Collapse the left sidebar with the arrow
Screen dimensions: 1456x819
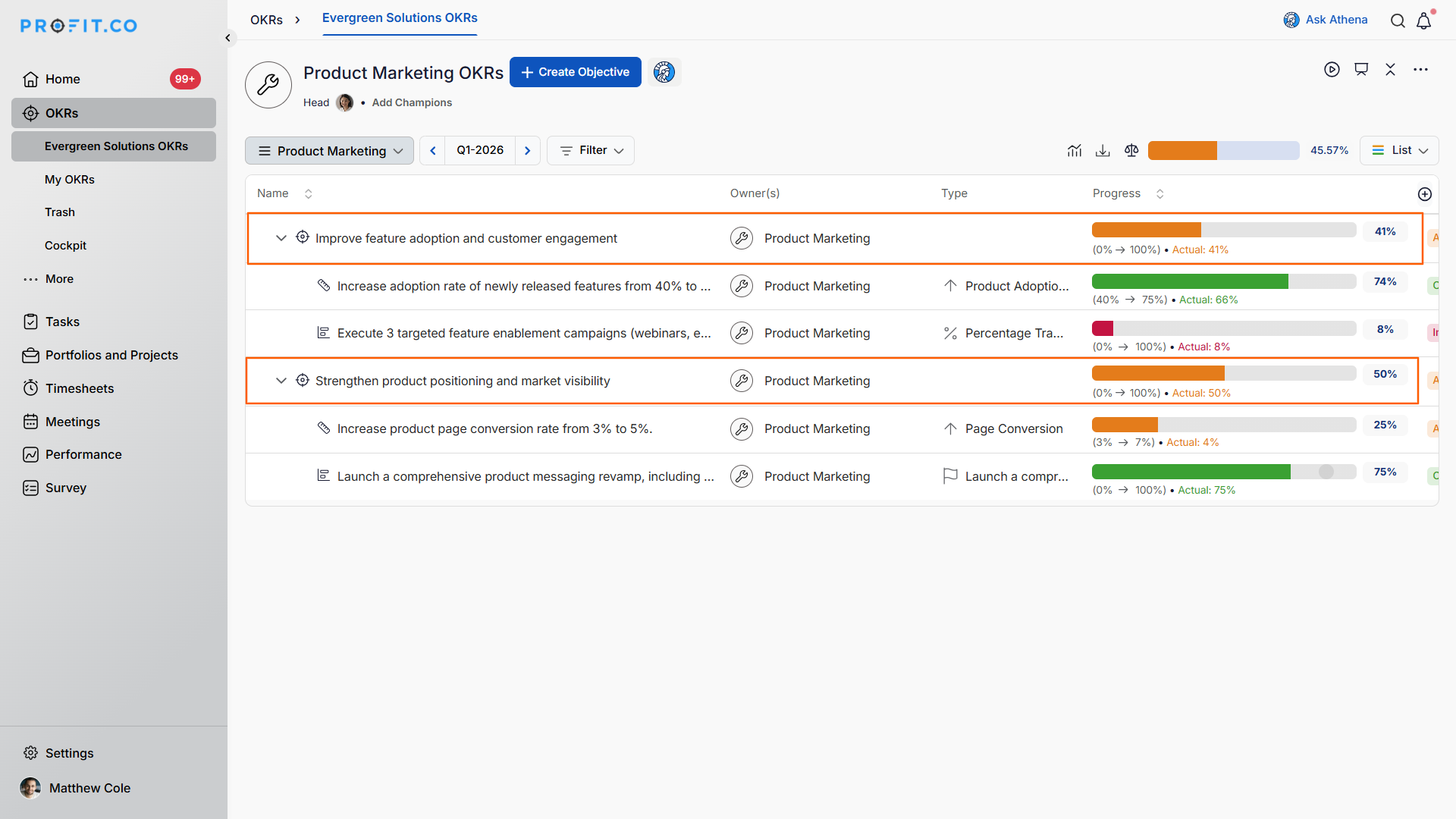(227, 37)
